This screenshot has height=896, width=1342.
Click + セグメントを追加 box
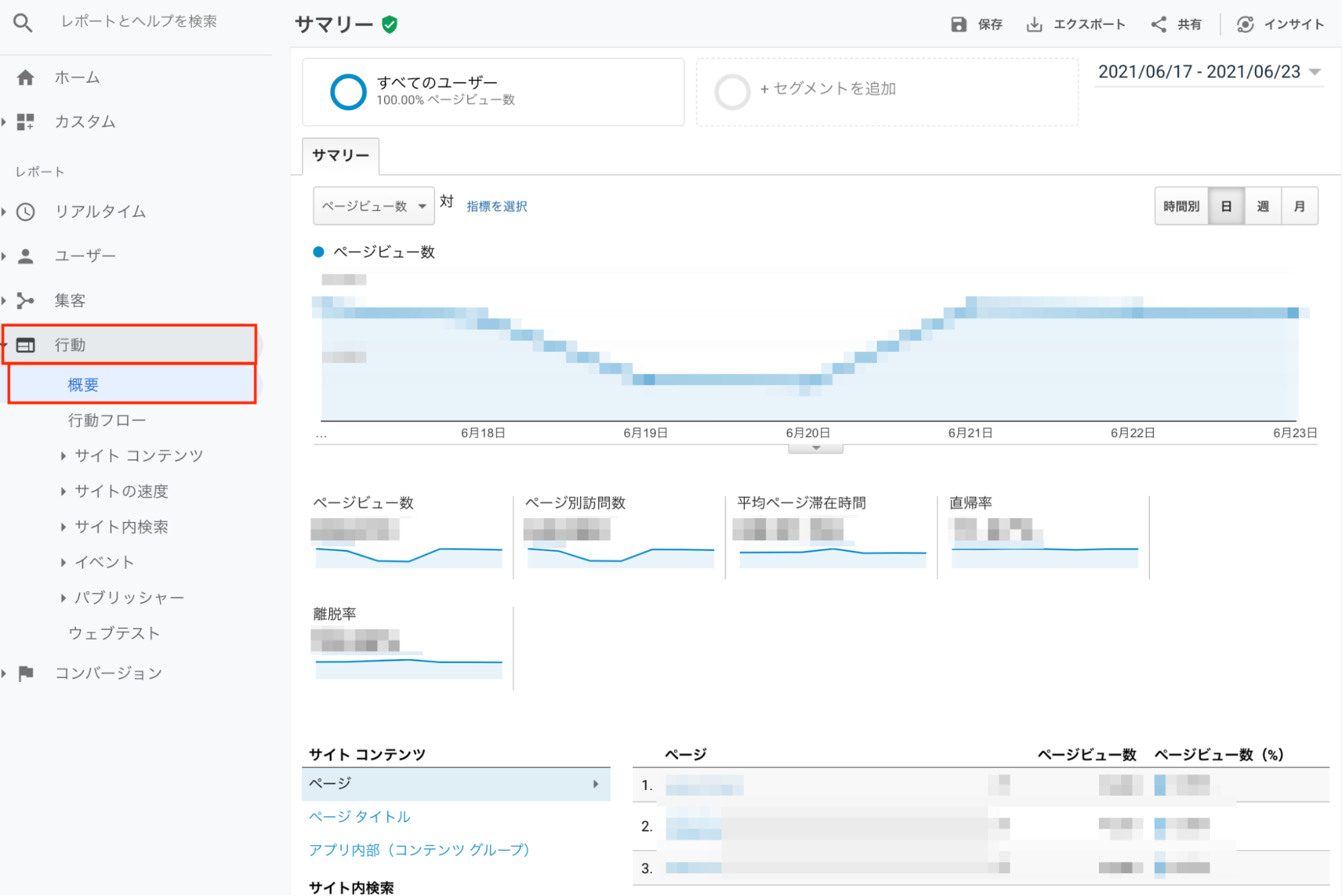coord(887,92)
